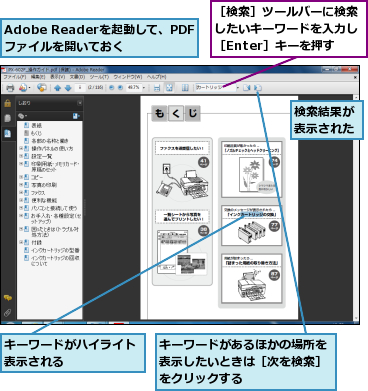
Task: Open the ファイル(F) menu
Action: click(x=15, y=77)
